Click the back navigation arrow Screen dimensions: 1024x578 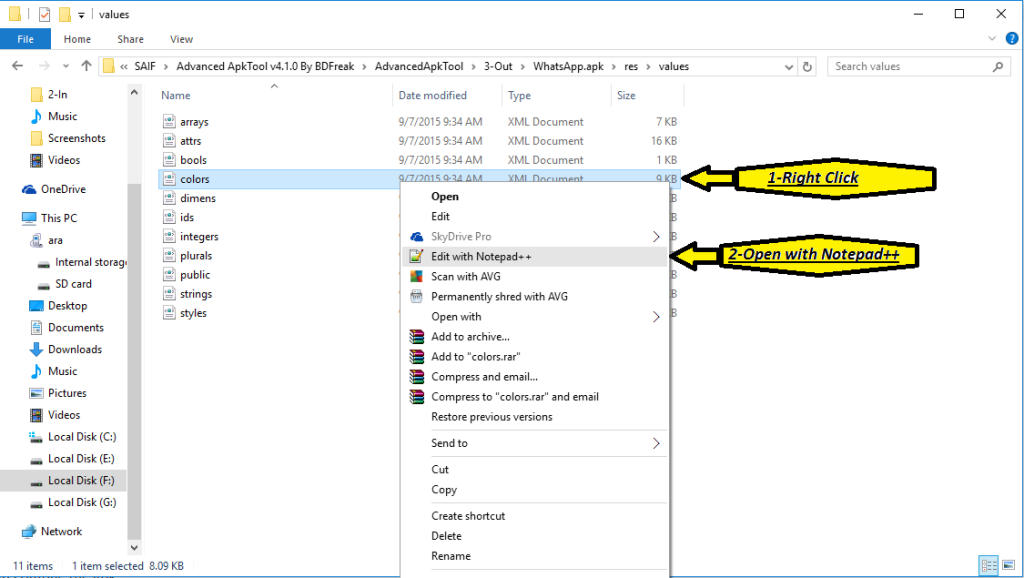coord(18,66)
